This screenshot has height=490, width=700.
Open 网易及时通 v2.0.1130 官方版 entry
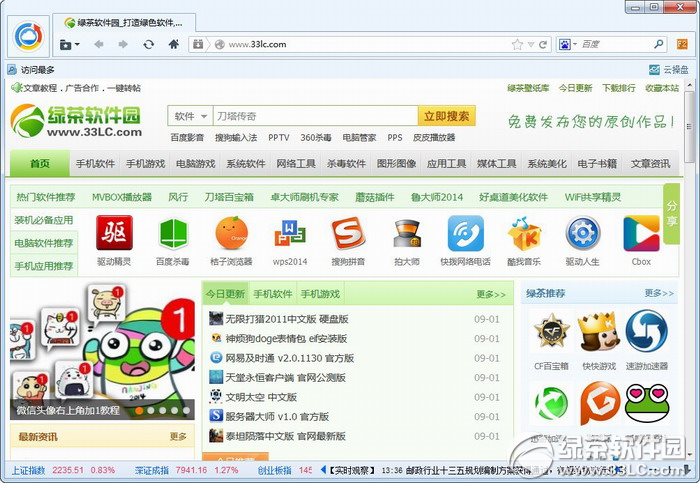coord(289,358)
